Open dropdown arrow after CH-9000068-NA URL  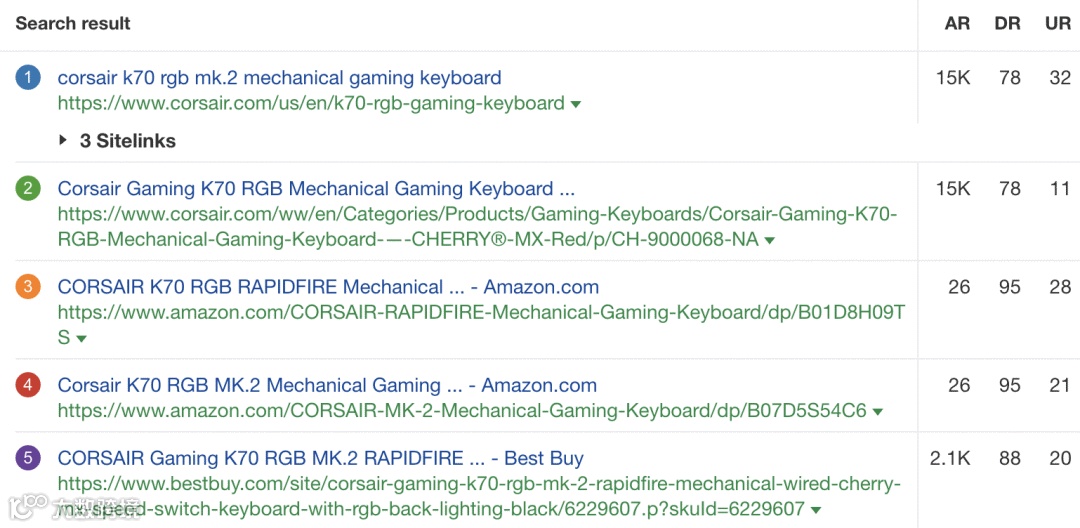769,241
